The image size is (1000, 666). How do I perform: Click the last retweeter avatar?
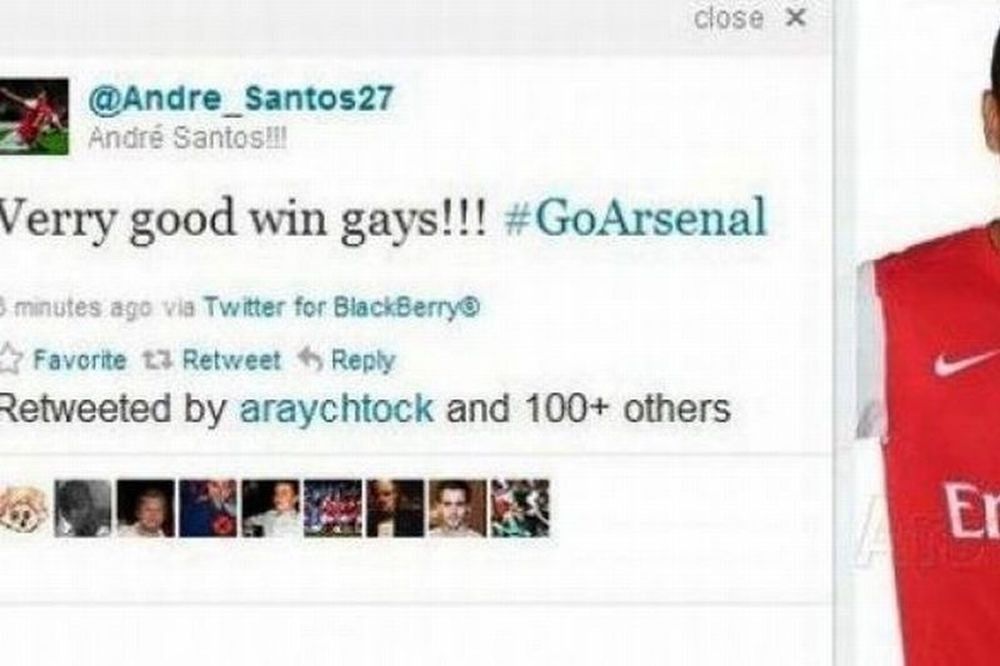[520, 508]
